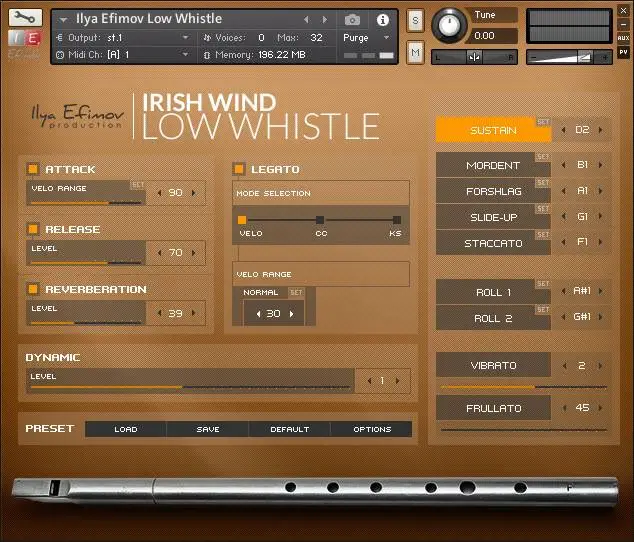The width and height of the screenshot is (634, 542).
Task: Select the SUSTAIN articulation
Action: point(493,130)
